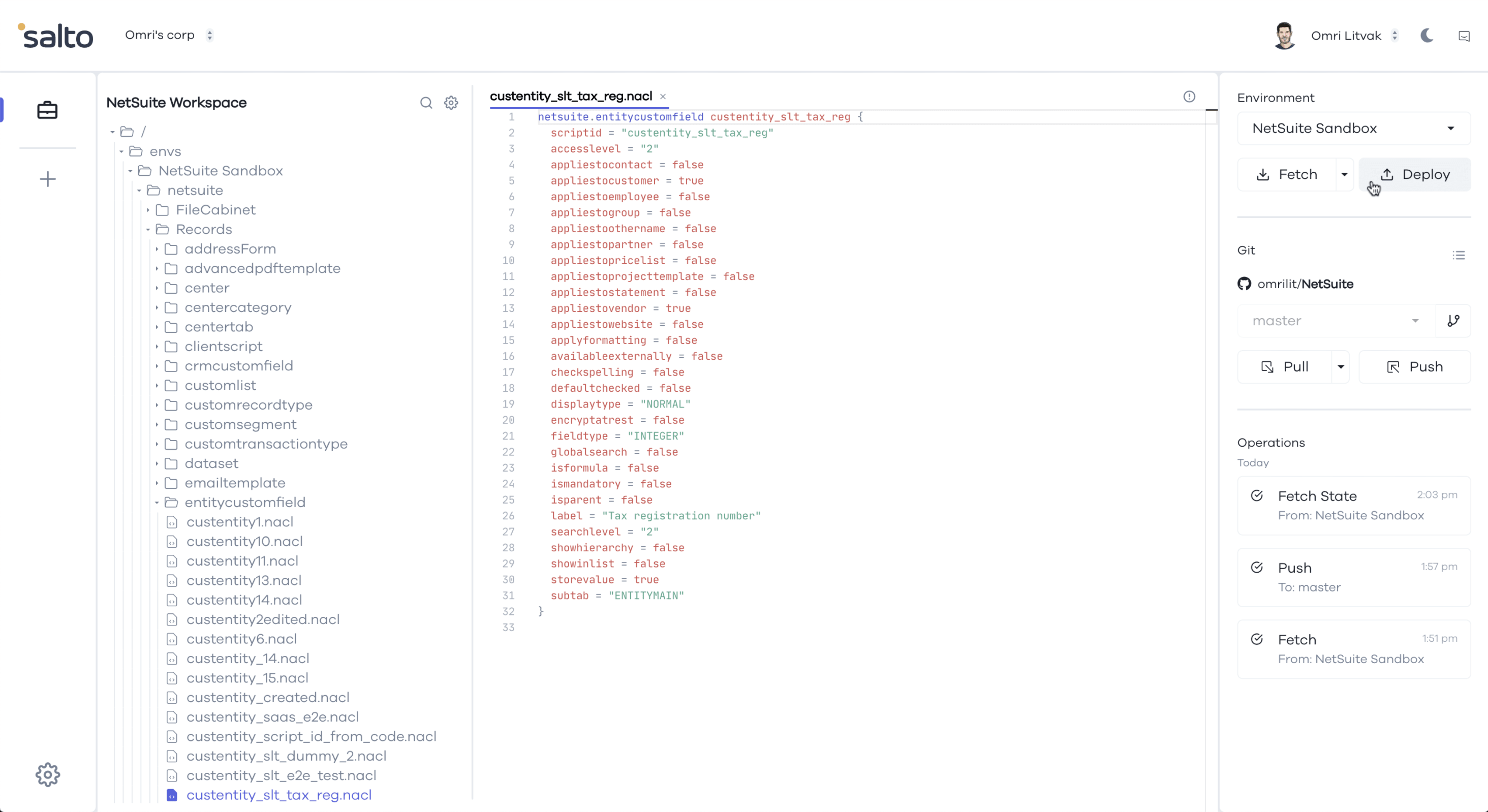Open the feedback icon in the top bar
1488x812 pixels.
1464,35
